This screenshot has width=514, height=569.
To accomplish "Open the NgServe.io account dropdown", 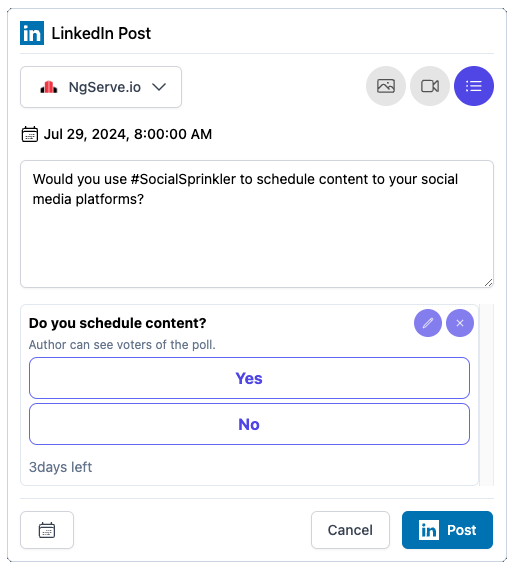I will (101, 87).
